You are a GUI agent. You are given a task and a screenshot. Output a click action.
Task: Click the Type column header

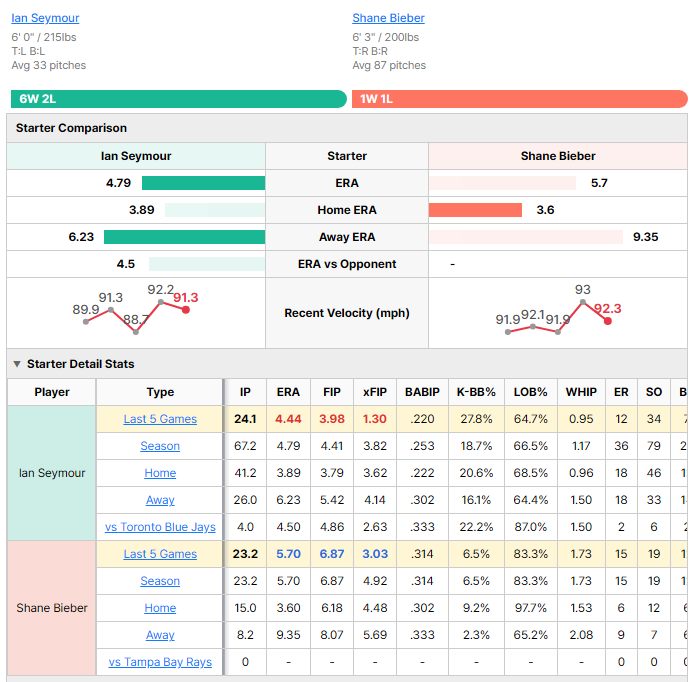[x=160, y=392]
